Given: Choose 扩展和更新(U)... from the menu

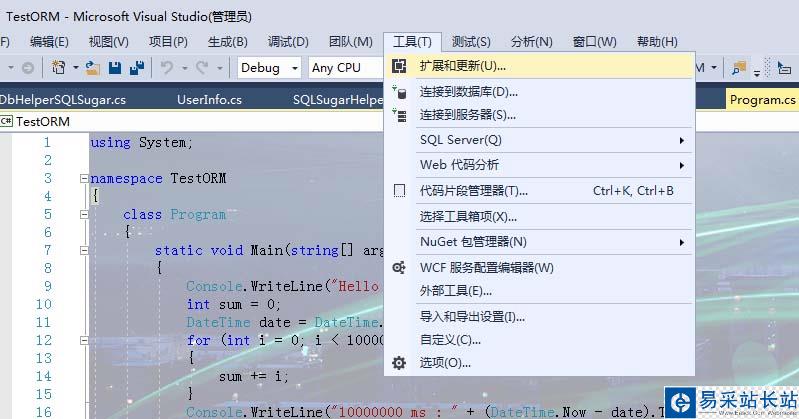Looking at the screenshot, I should tap(540, 66).
